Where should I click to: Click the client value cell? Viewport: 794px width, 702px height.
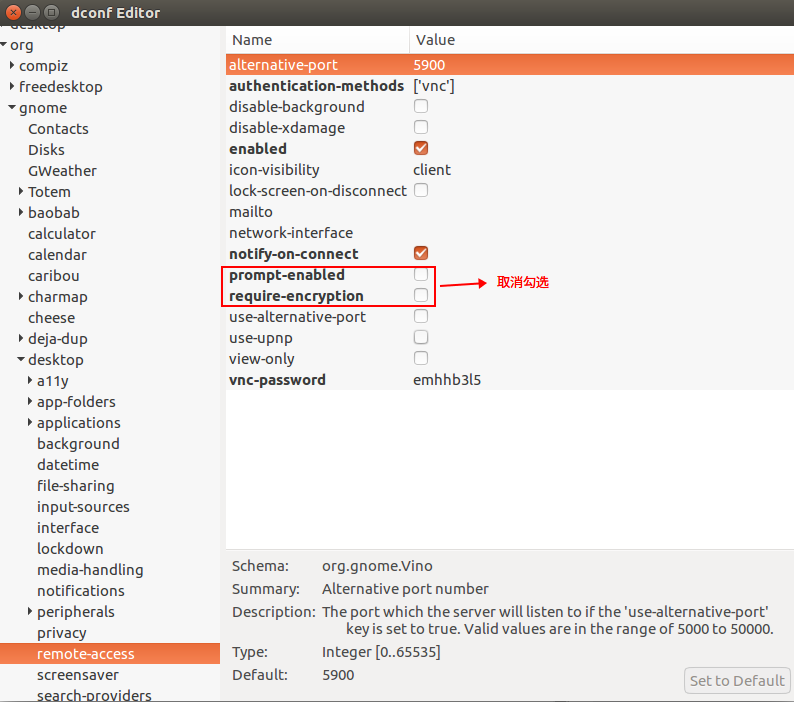431,170
